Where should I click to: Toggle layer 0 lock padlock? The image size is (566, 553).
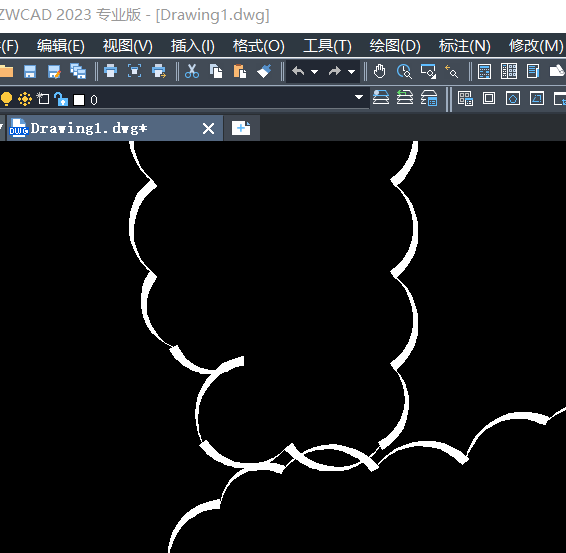point(61,99)
